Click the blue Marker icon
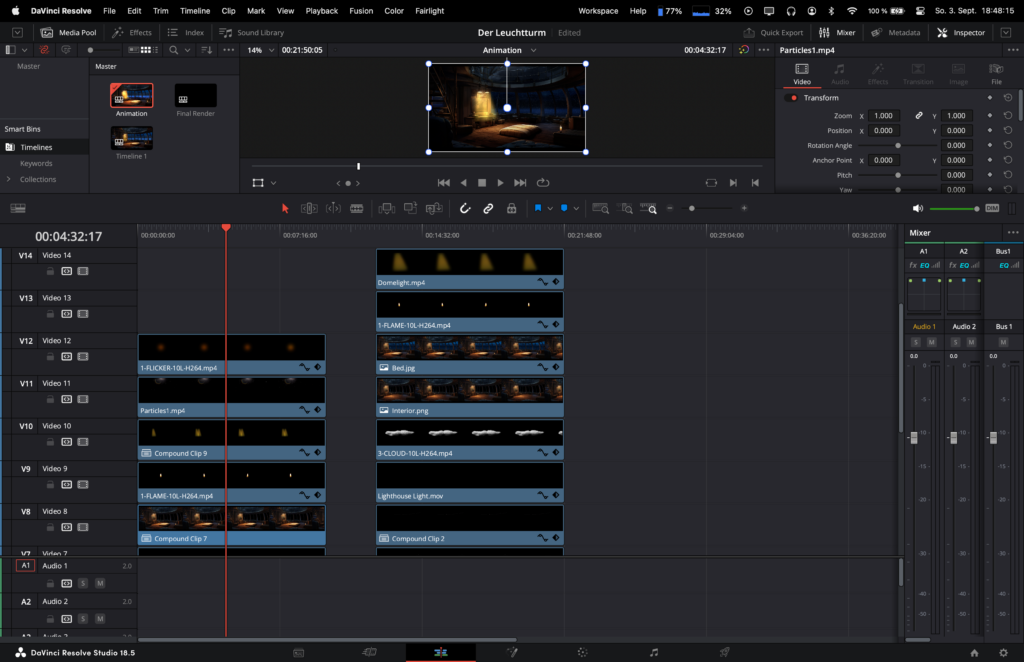 (564, 208)
